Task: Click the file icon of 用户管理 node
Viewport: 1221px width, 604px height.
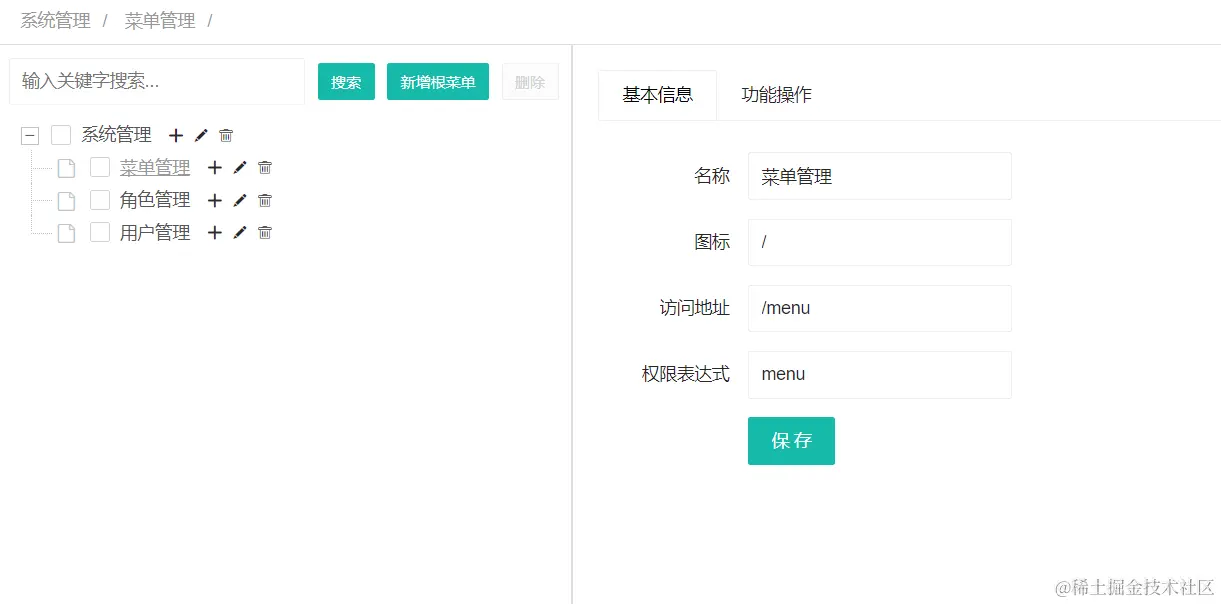Action: point(66,233)
